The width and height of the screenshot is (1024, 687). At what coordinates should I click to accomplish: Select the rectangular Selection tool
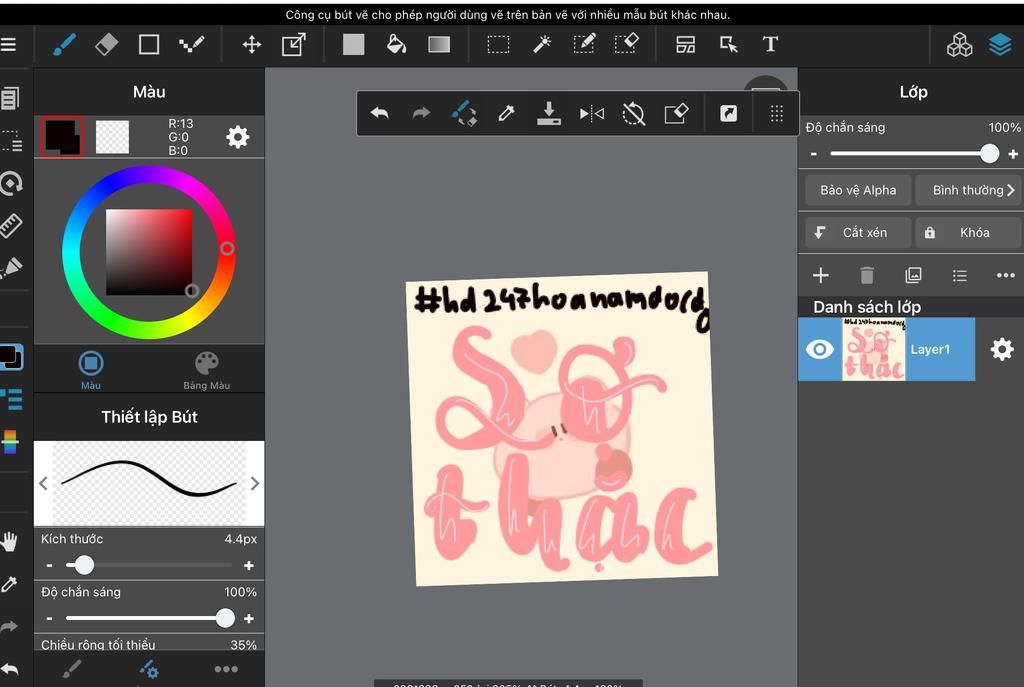click(498, 44)
